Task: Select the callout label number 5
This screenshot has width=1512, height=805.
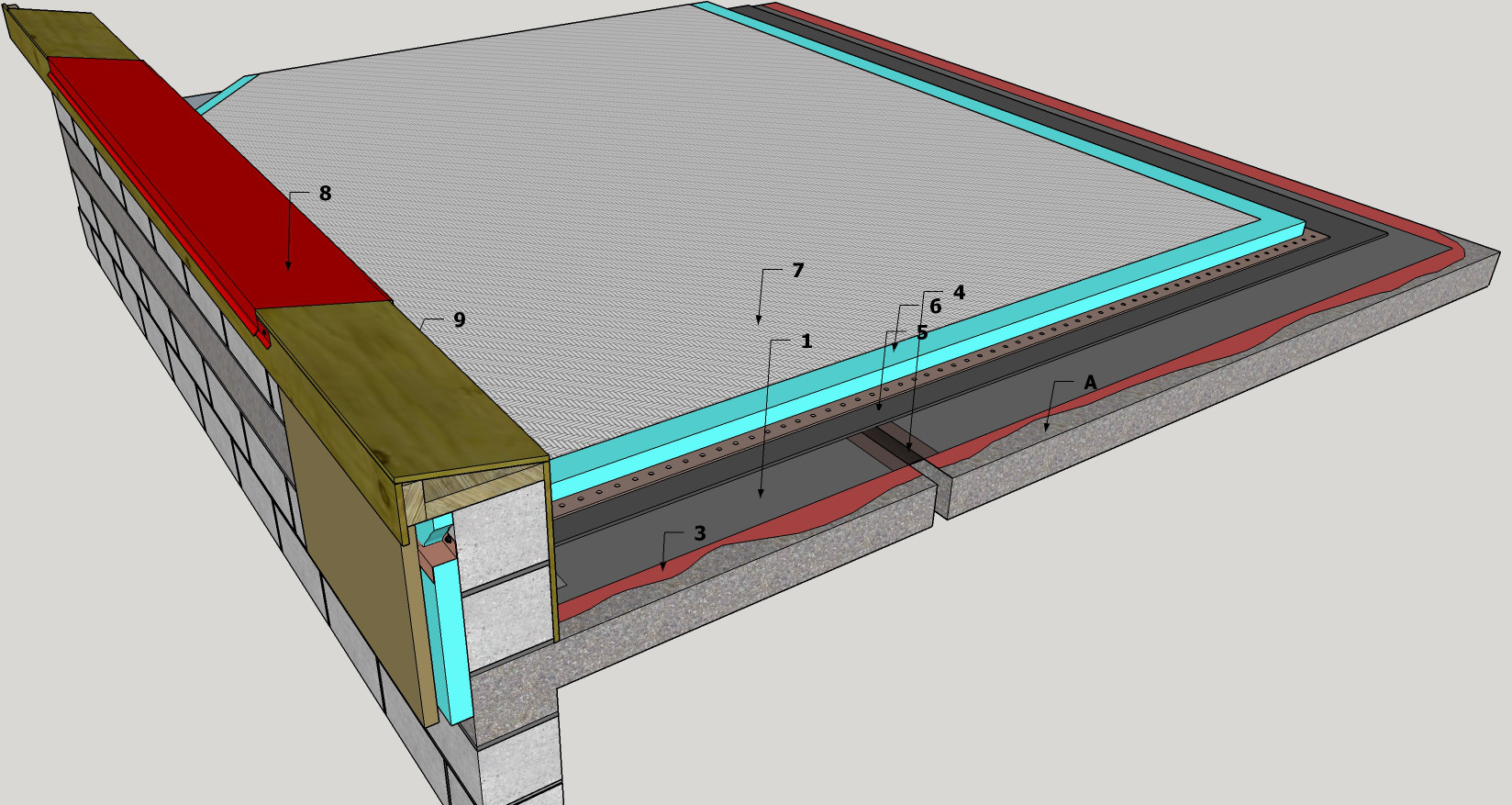Action: 922,333
